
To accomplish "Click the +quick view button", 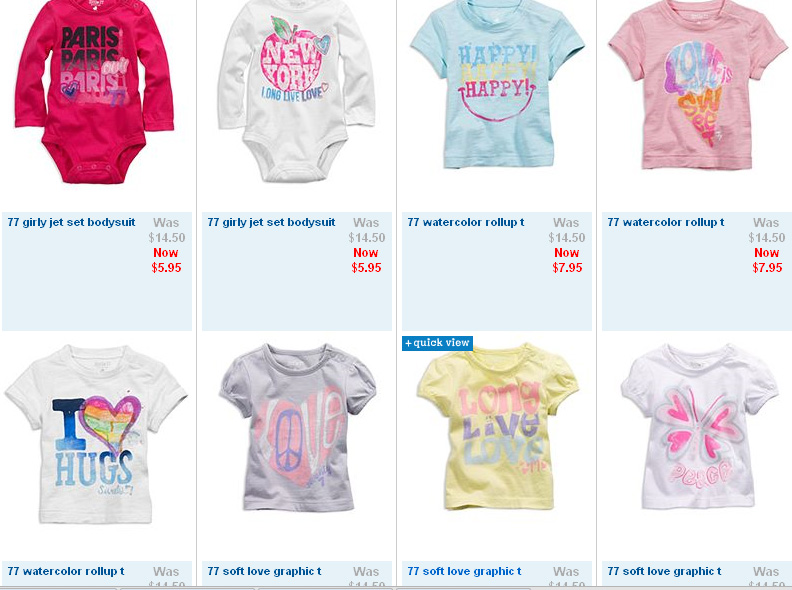I will 437,343.
